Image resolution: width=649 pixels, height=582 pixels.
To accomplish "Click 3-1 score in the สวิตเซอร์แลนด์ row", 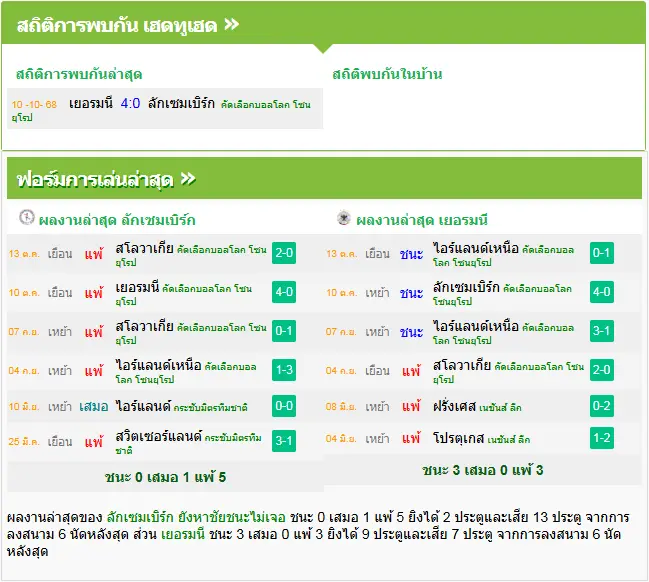I will coord(284,441).
